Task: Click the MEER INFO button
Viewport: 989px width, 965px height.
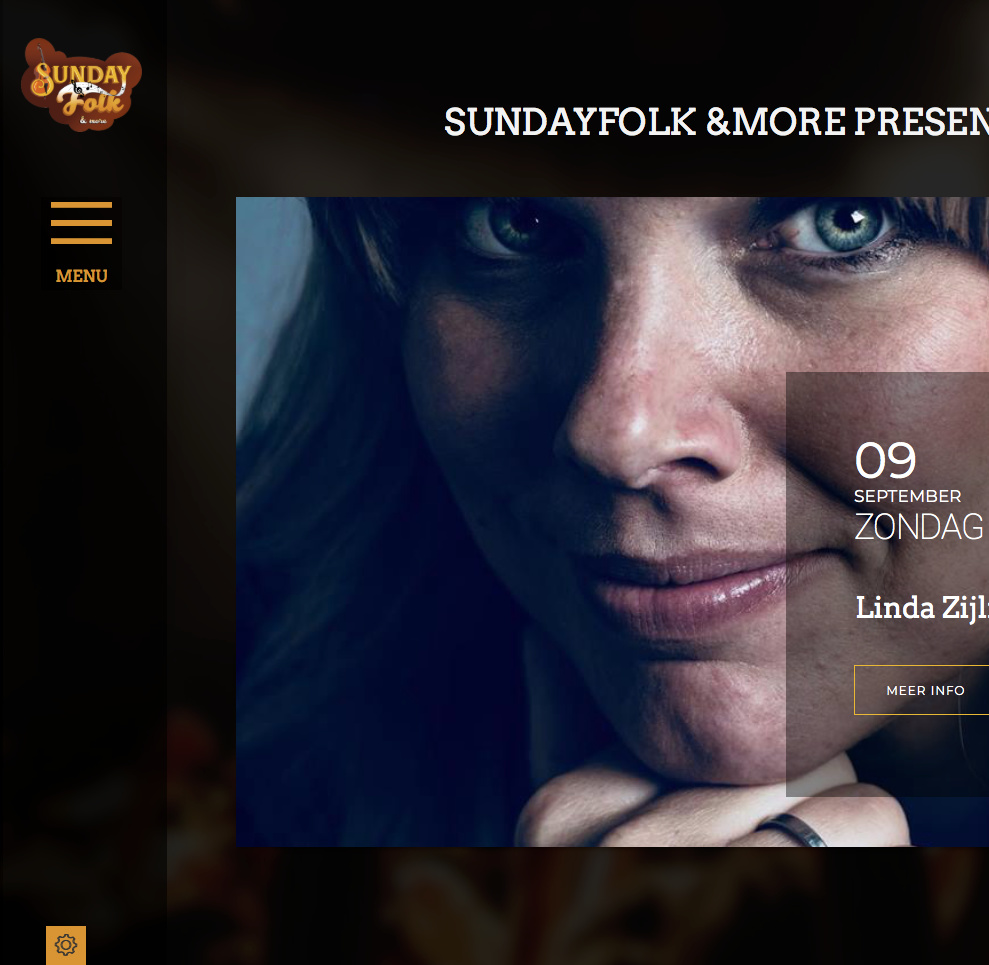Action: click(x=922, y=690)
